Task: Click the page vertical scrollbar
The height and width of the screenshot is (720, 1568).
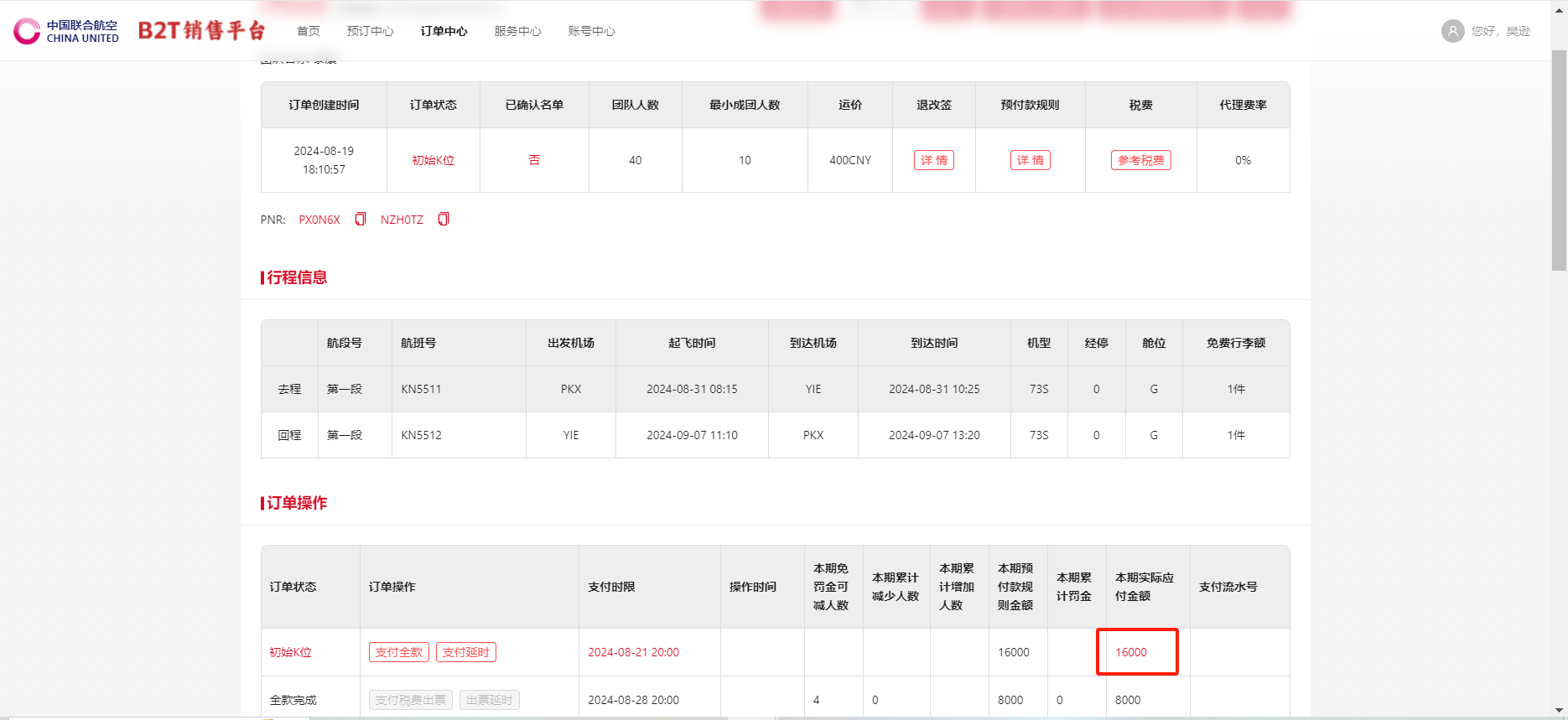Action: tap(1559, 159)
